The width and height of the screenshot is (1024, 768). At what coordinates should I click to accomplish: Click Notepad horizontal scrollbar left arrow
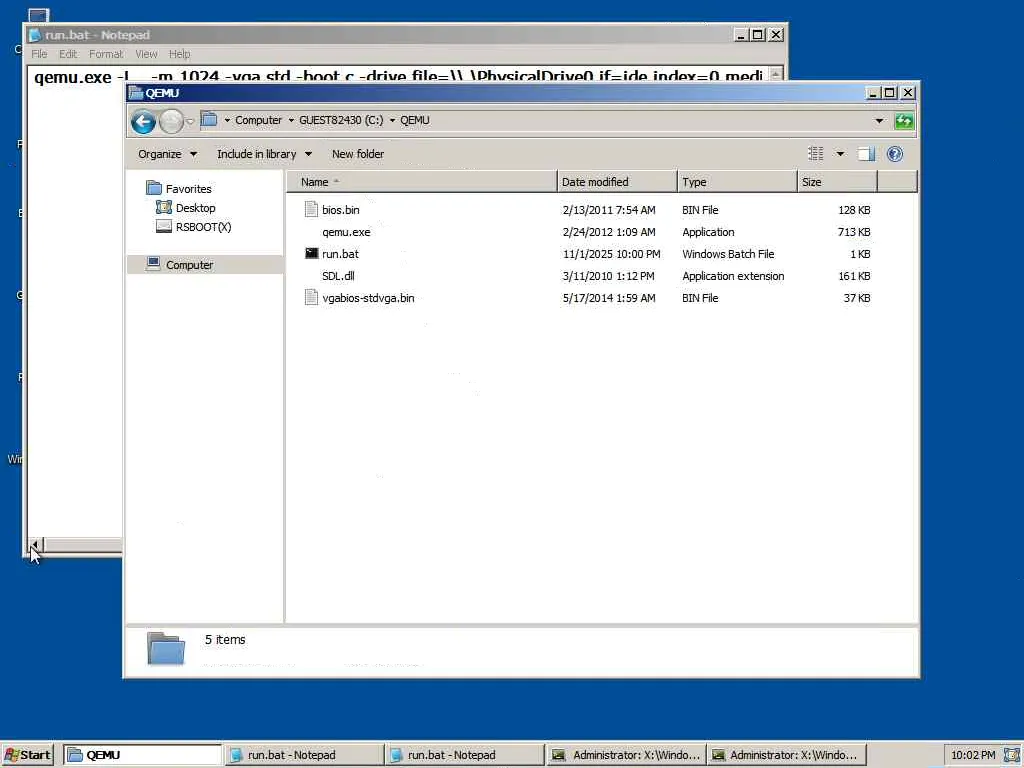tap(36, 544)
